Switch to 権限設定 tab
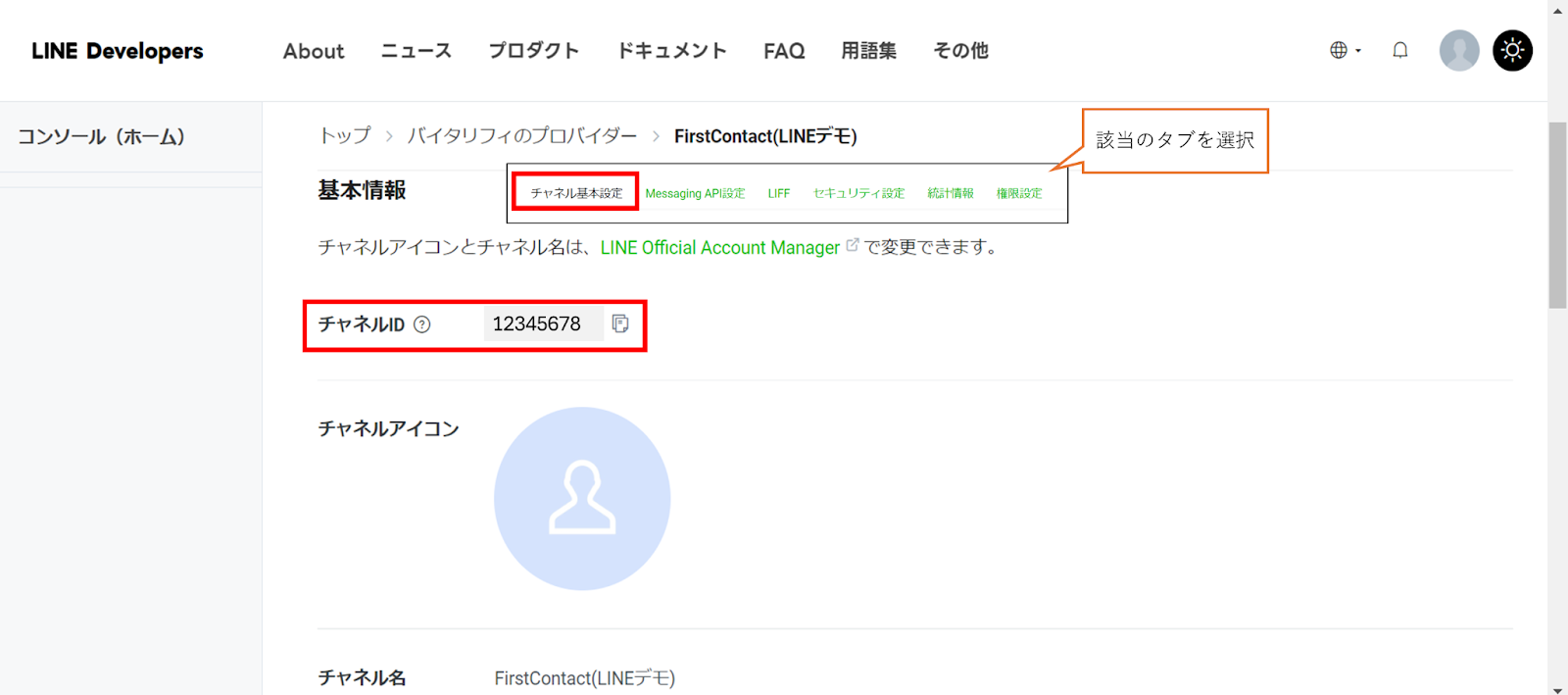The image size is (1568, 695). coord(1019,193)
